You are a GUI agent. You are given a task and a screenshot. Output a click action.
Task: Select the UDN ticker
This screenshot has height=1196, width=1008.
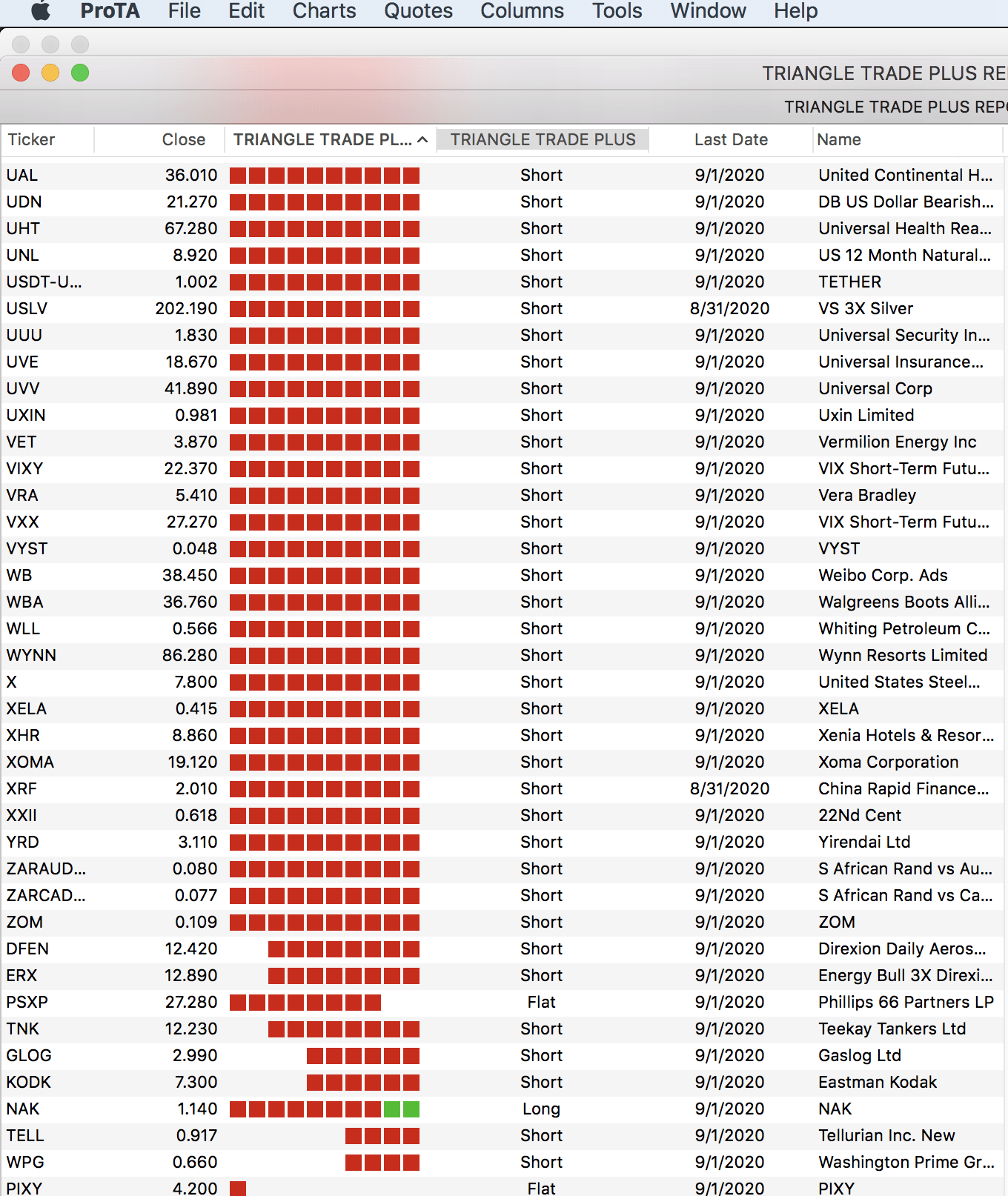[24, 202]
